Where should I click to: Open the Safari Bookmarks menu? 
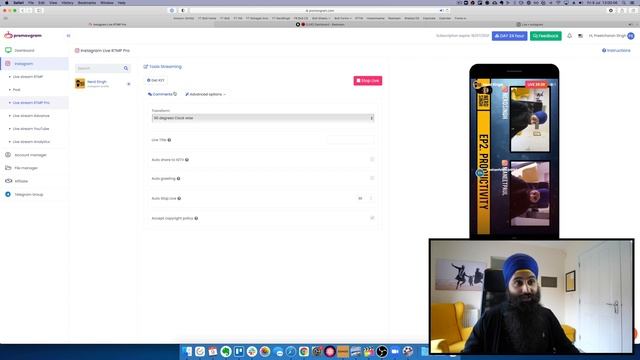[x=87, y=2]
